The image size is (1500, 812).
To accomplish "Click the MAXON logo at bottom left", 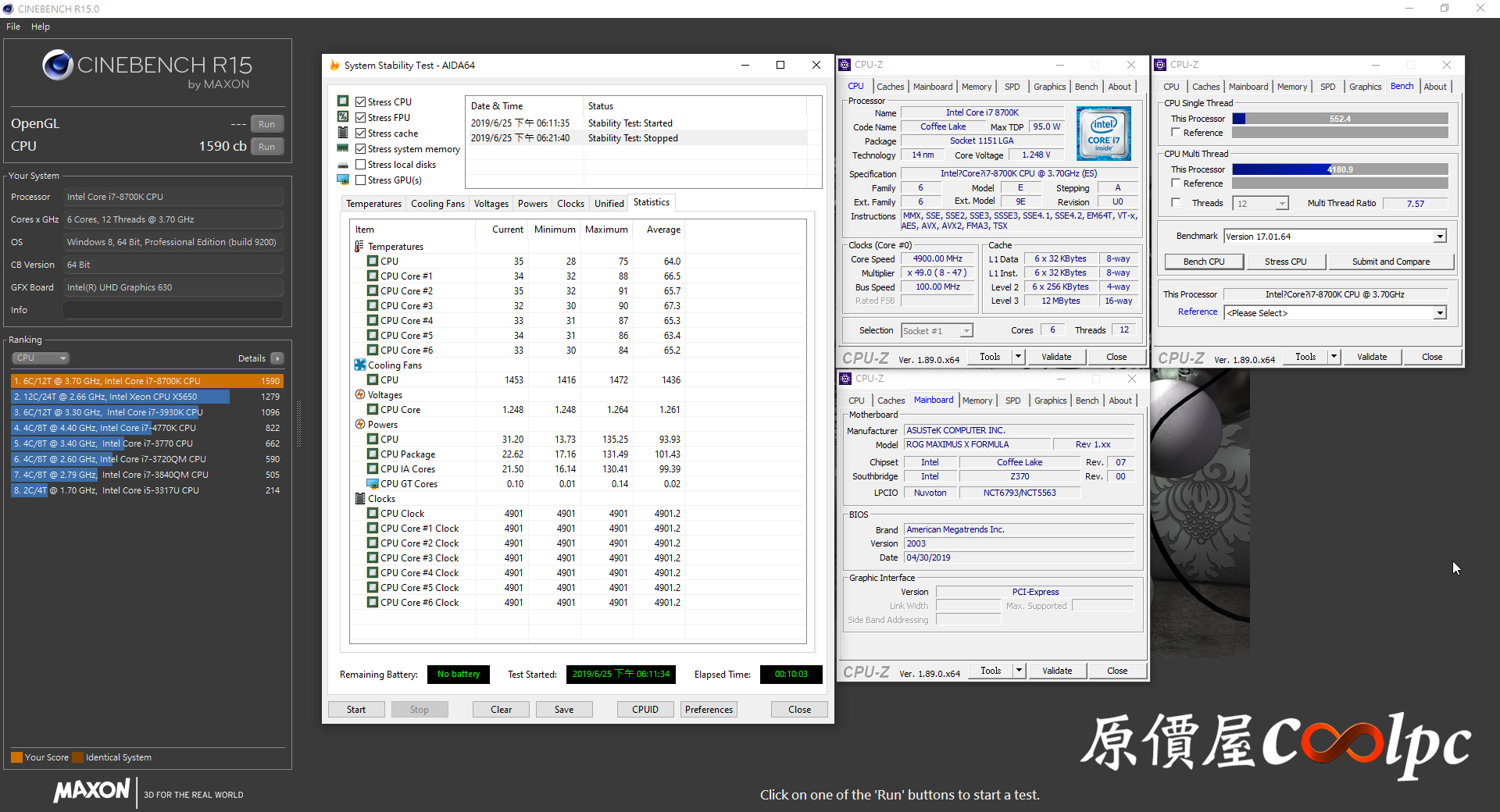I will click(92, 791).
